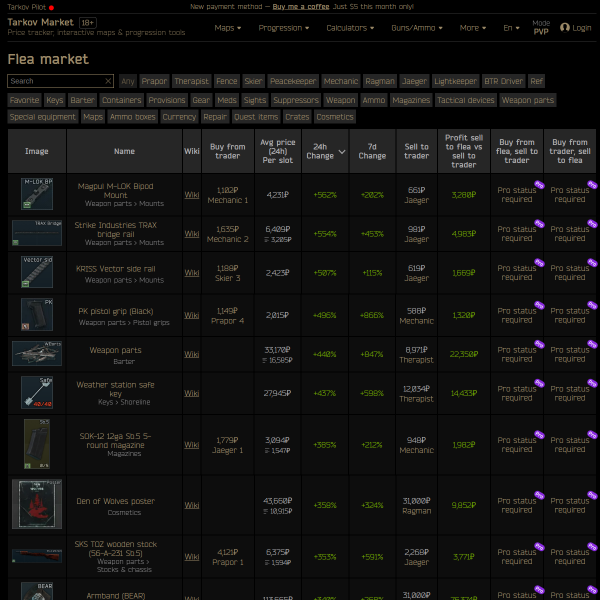This screenshot has width=600, height=600.
Task: Sort by Avg price (24h) column header
Action: pyautogui.click(x=278, y=151)
